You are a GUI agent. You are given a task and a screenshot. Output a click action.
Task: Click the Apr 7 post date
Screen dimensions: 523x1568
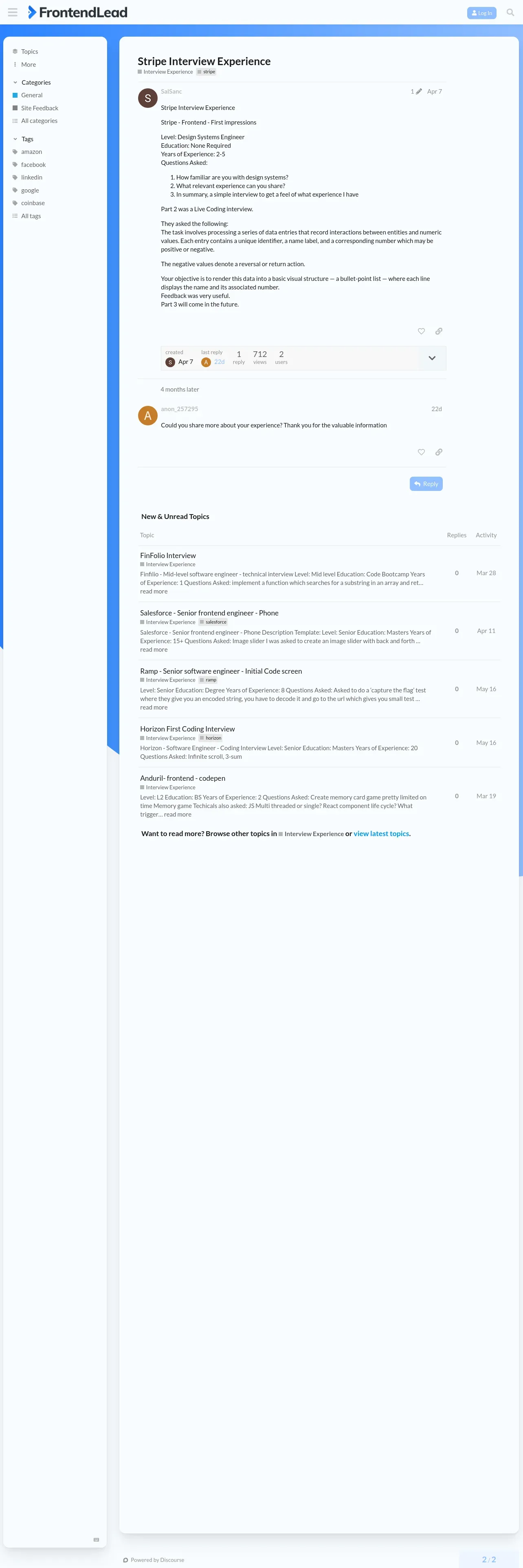pos(434,91)
